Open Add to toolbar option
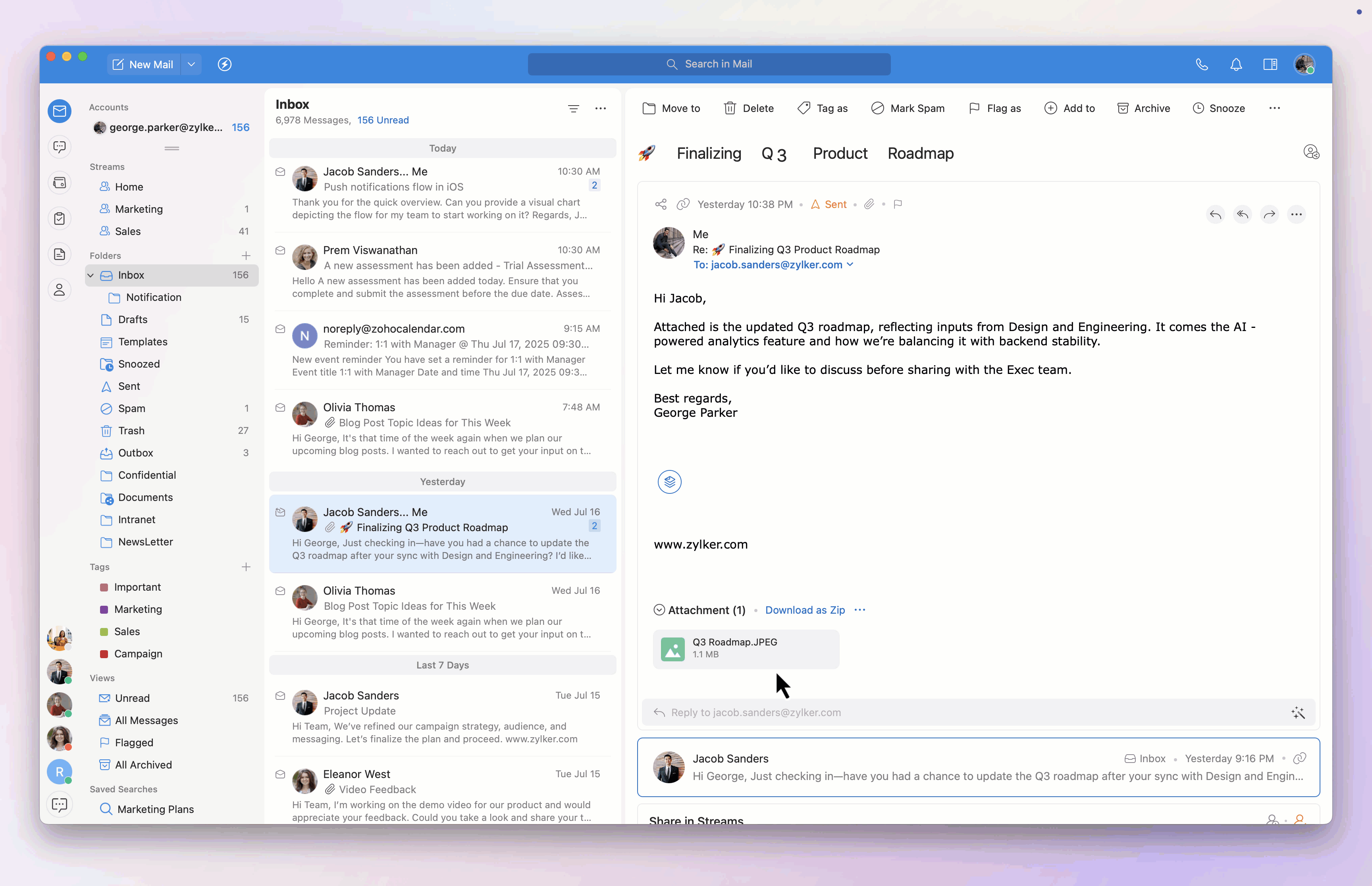1372x886 pixels. click(1069, 108)
